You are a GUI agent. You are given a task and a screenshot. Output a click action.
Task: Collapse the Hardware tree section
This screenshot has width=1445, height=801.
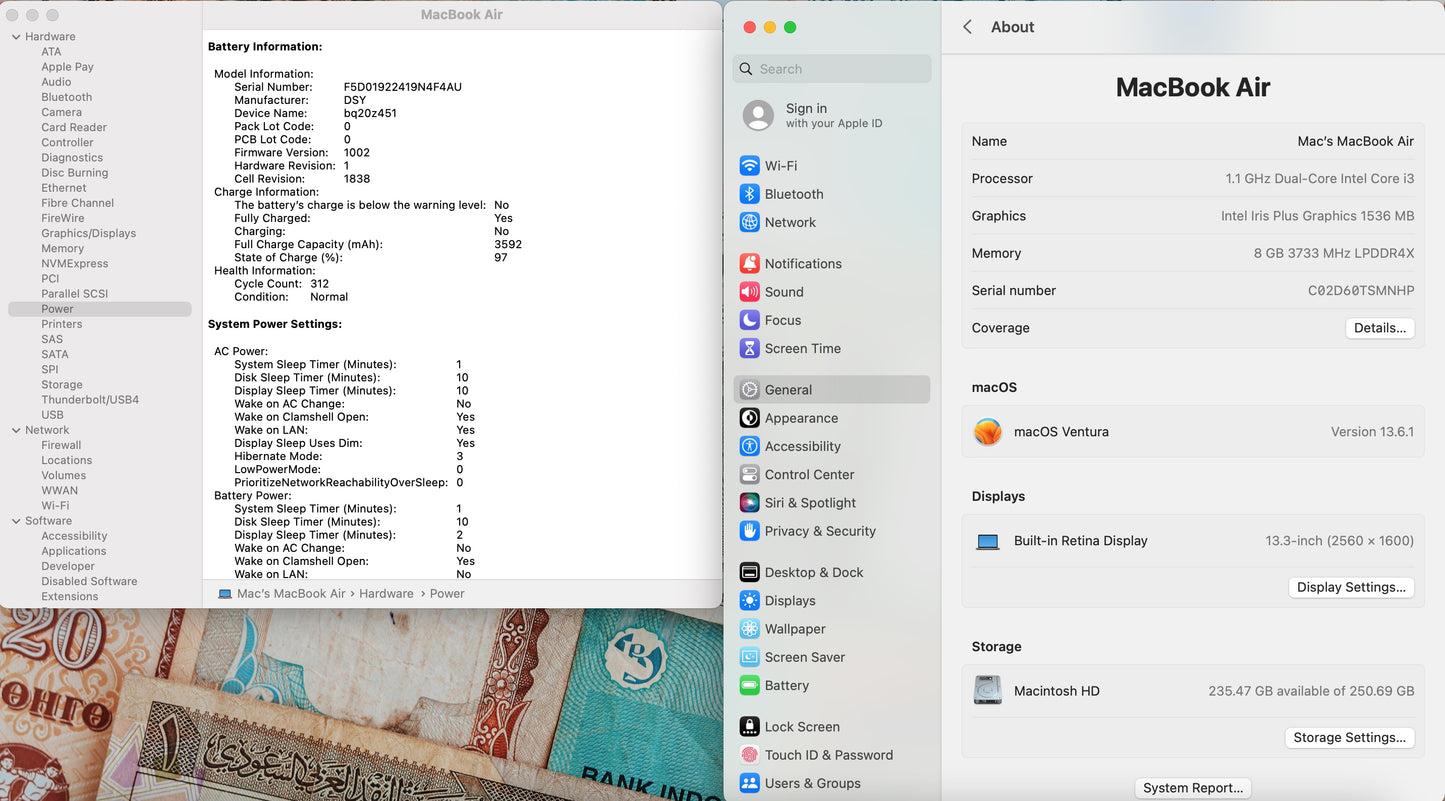[x=16, y=37]
